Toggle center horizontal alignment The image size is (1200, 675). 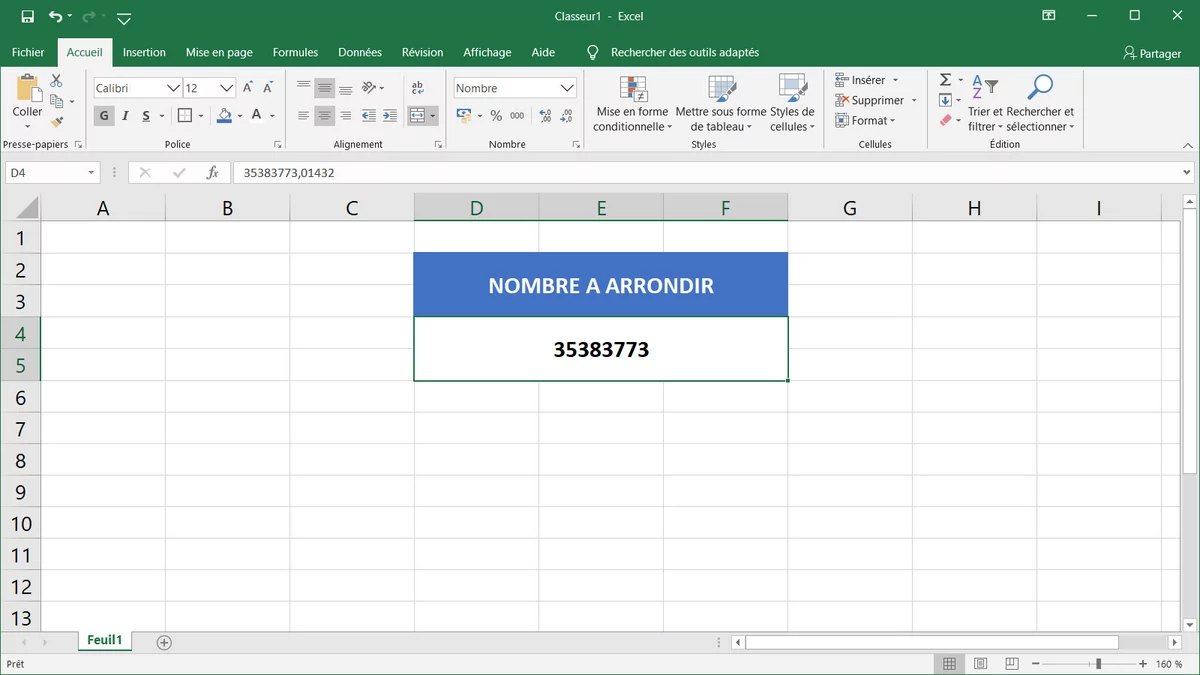[324, 116]
